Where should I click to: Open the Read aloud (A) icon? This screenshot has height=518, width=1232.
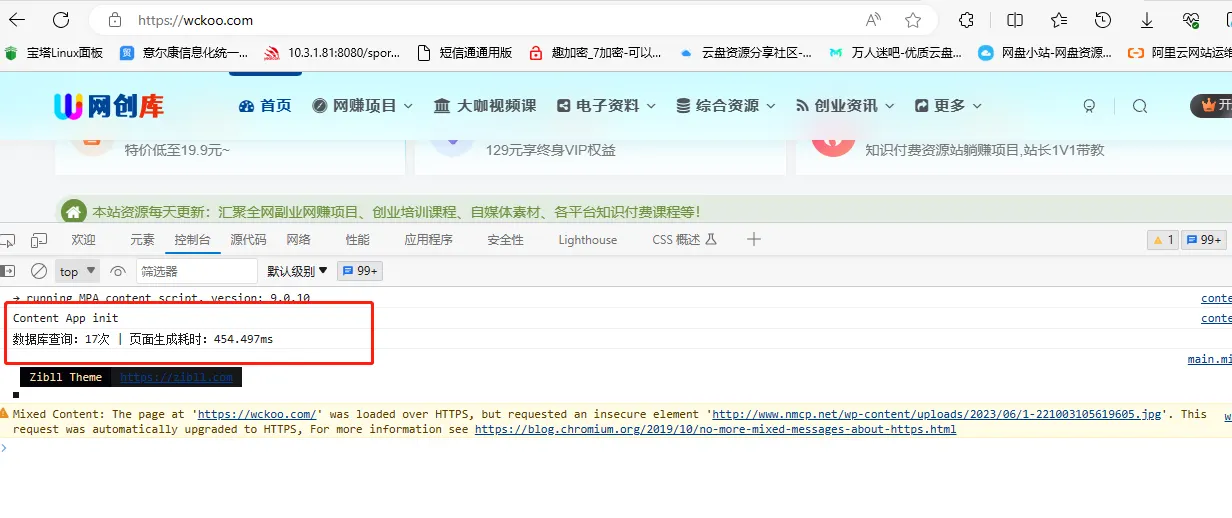(874, 20)
